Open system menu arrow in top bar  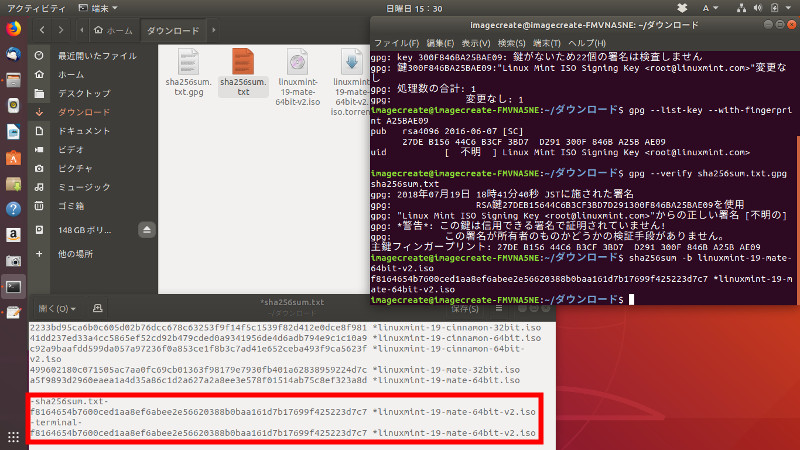788,8
